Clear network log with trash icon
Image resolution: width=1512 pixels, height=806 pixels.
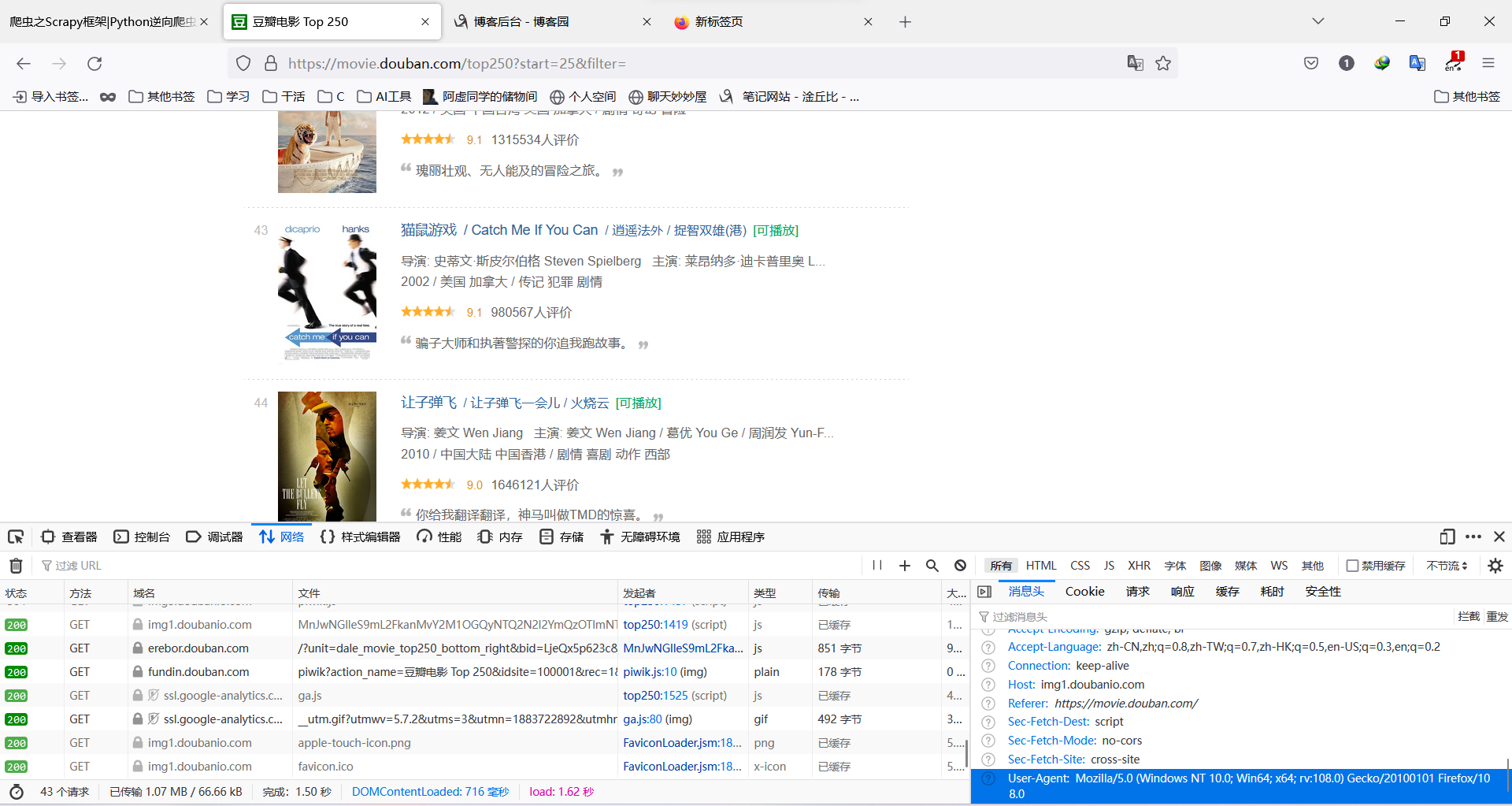(16, 566)
